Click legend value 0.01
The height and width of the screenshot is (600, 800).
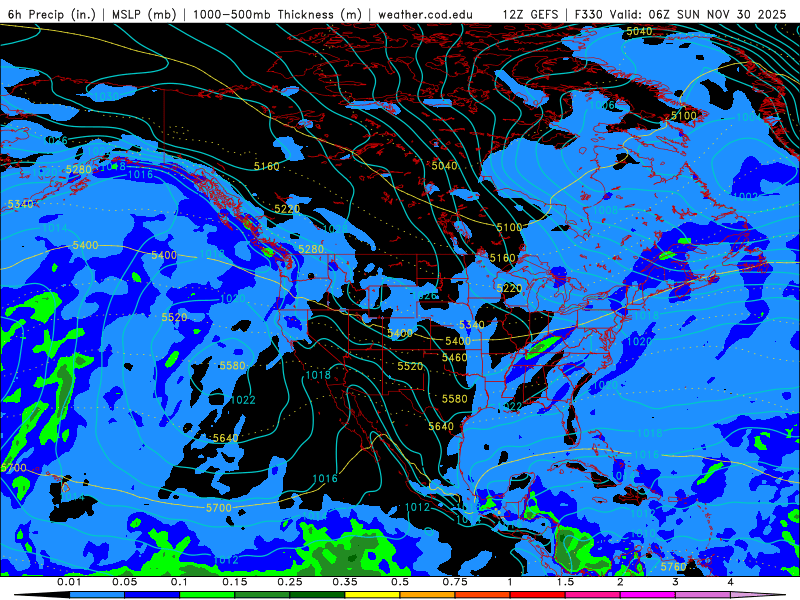pos(69,582)
